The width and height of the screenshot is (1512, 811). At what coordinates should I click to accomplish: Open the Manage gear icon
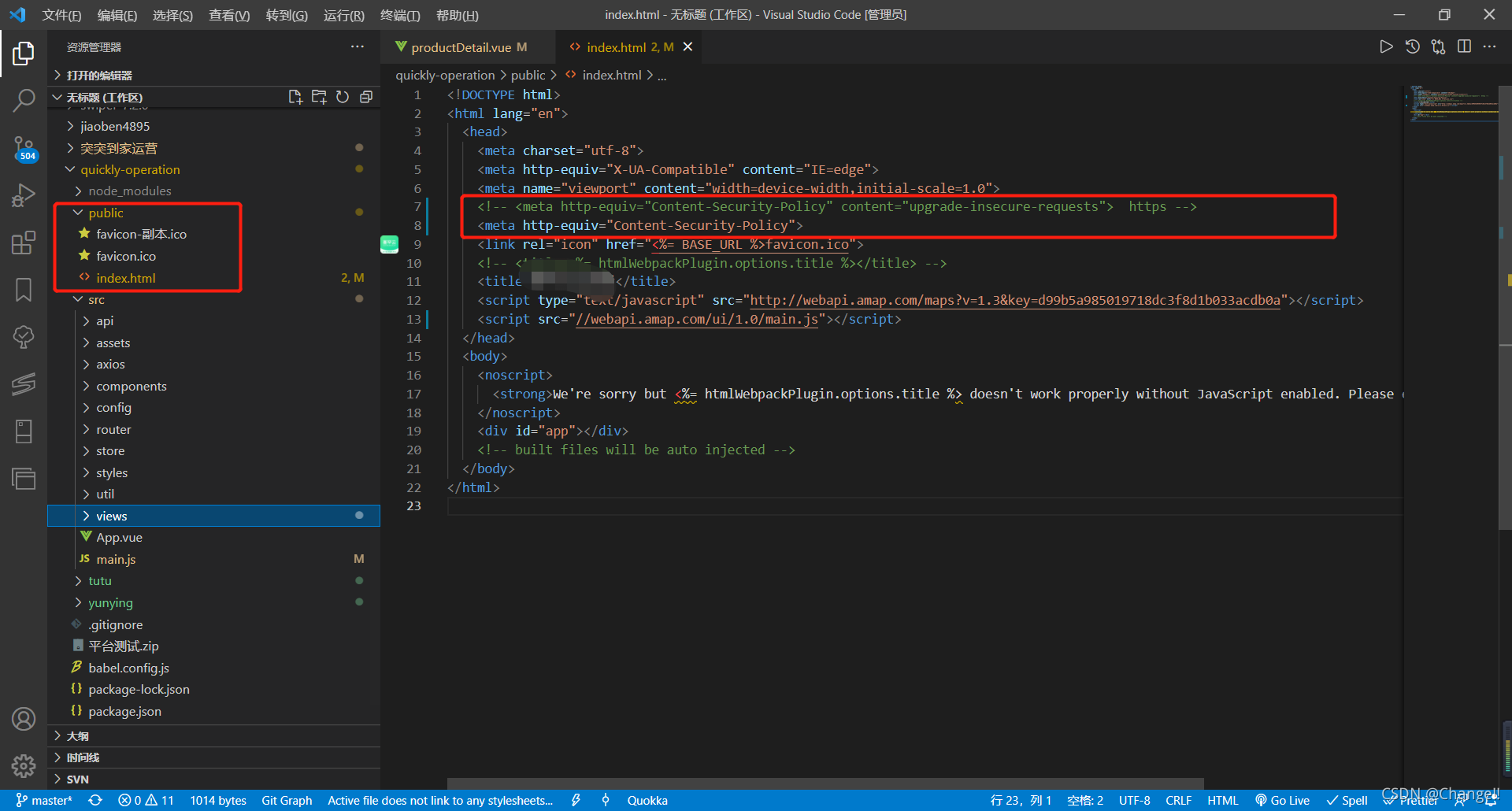[x=24, y=765]
